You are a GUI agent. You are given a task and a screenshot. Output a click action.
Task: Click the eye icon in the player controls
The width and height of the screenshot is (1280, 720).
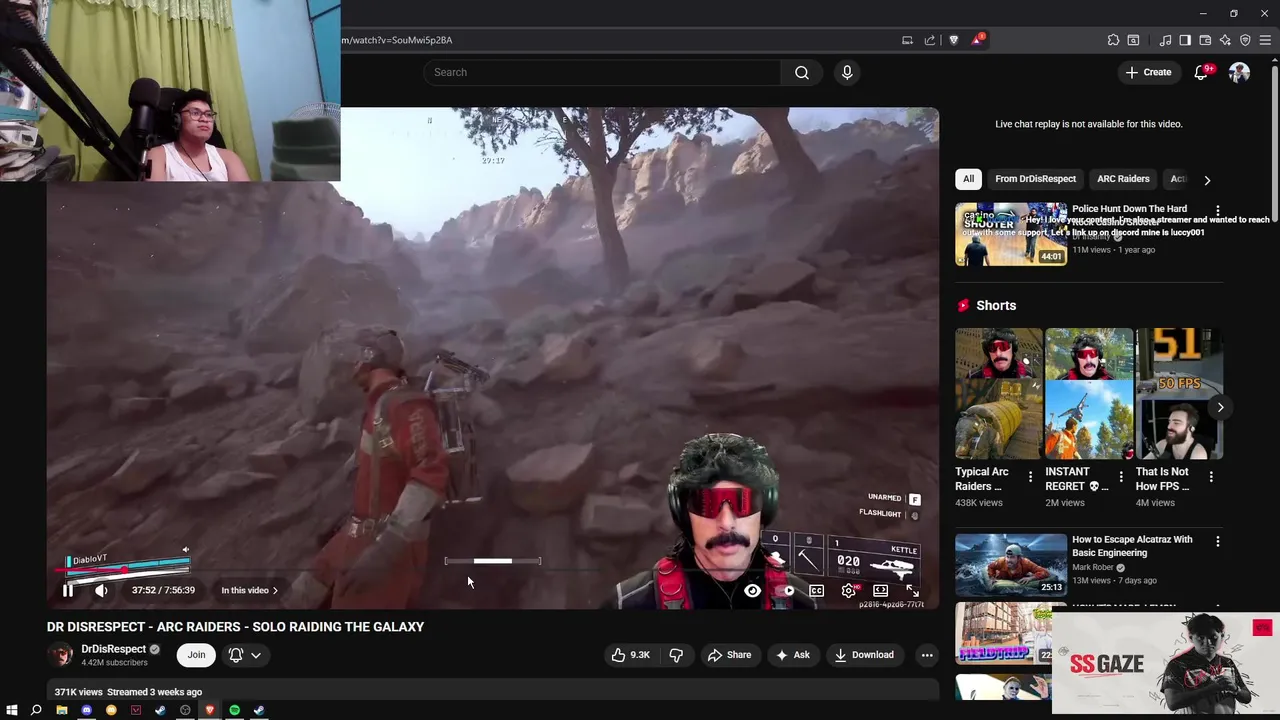752,590
